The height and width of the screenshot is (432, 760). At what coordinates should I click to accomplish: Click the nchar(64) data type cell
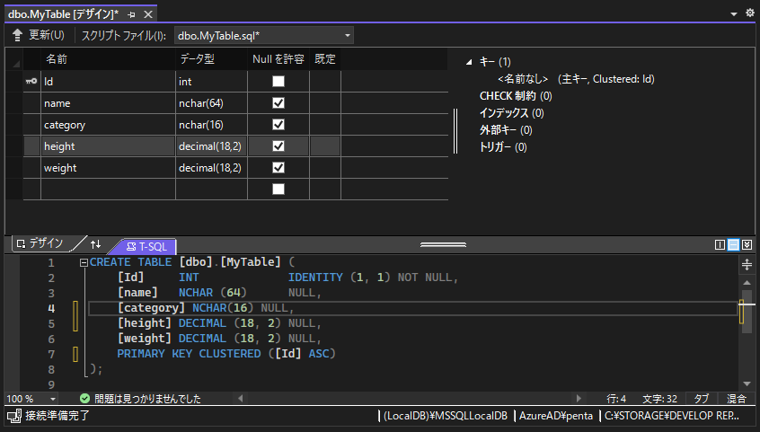pyautogui.click(x=211, y=103)
